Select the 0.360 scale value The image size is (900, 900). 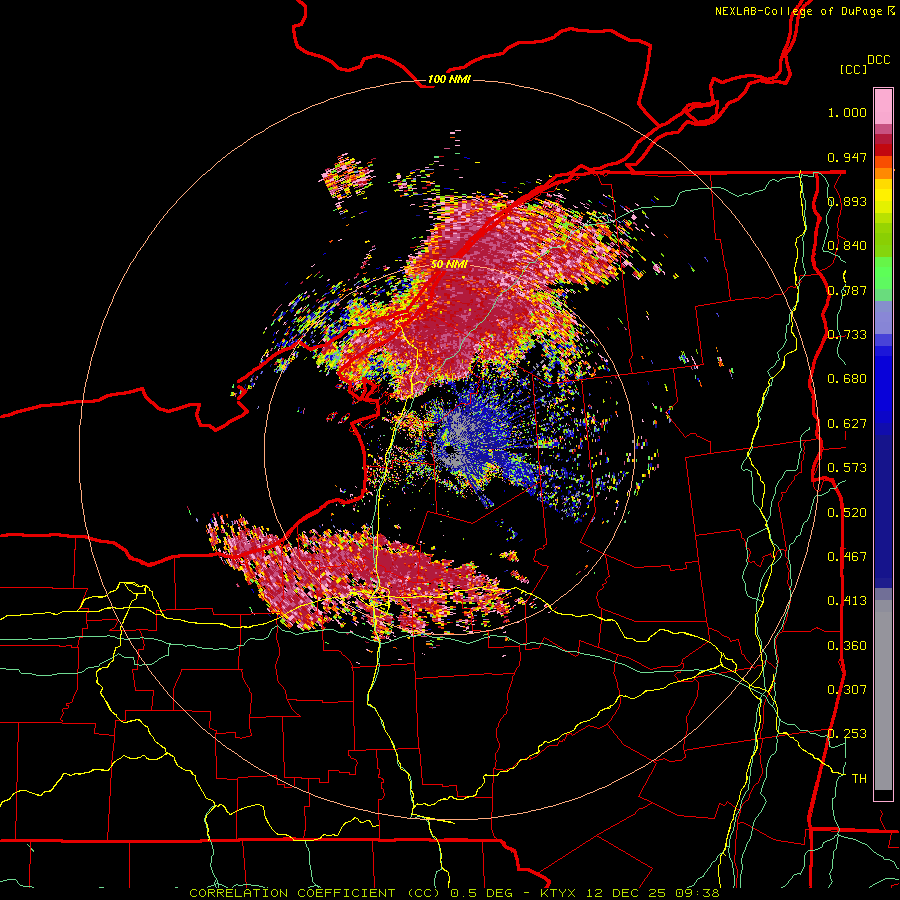(x=847, y=646)
